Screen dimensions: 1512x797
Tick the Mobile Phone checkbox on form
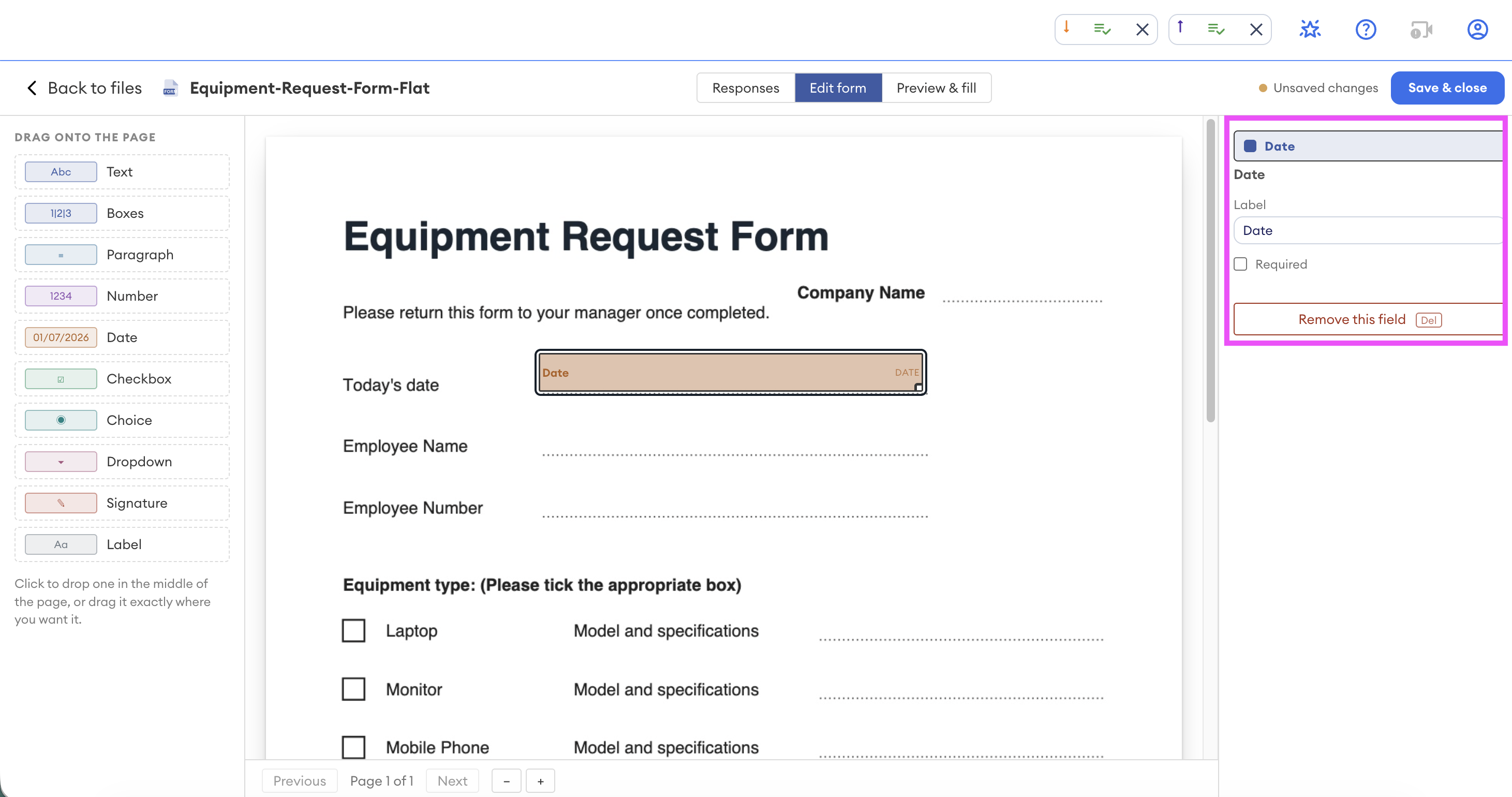[x=353, y=747]
